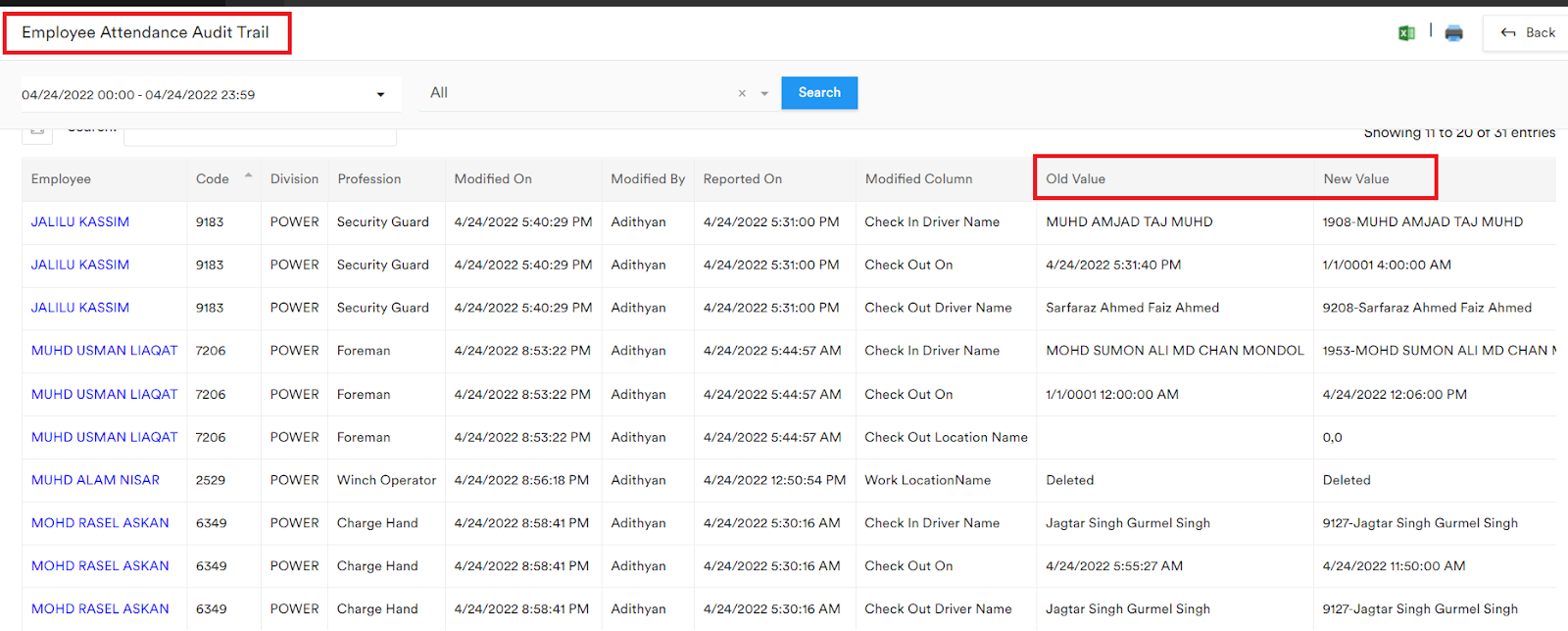
Task: Go back using Back button
Action: click(x=1527, y=32)
